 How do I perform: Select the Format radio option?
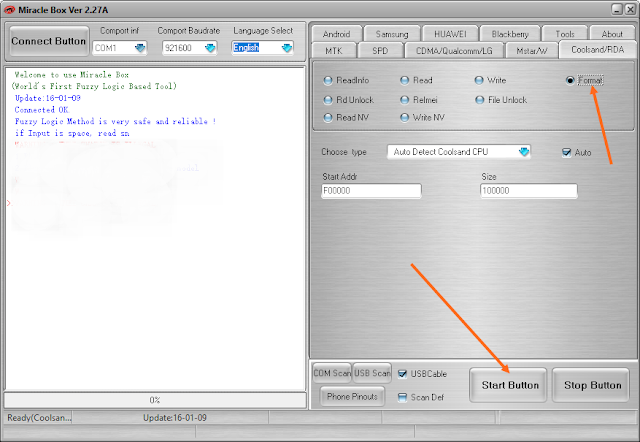[584, 80]
